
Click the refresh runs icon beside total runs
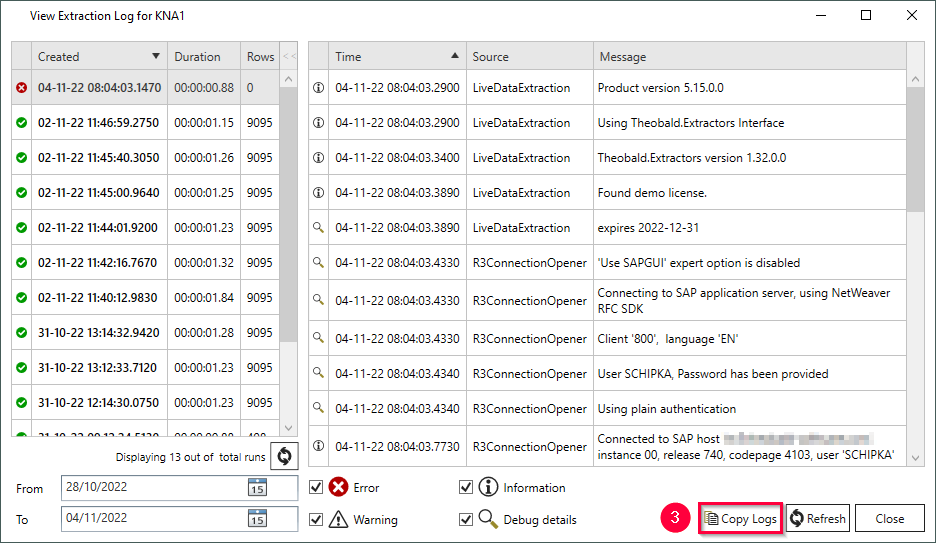284,456
